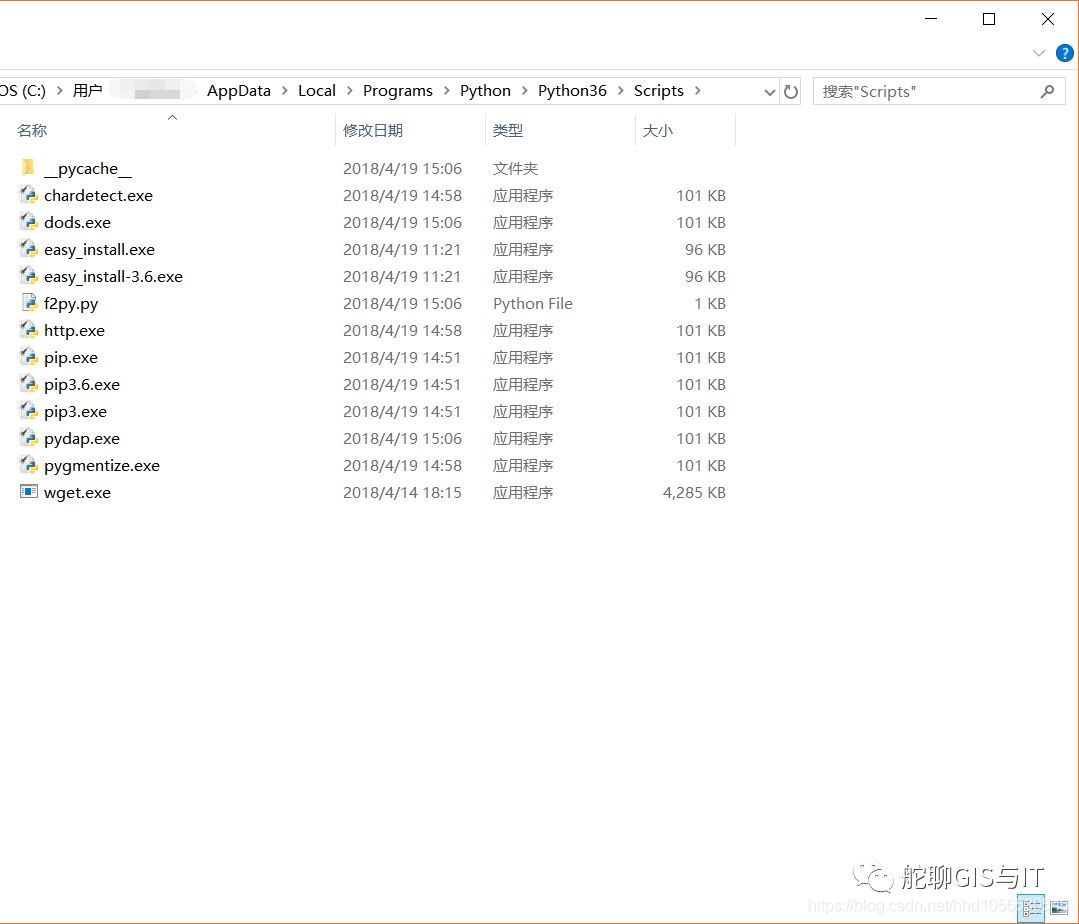Switch to large icons view
The image size is (1079, 924).
pyautogui.click(x=1059, y=908)
